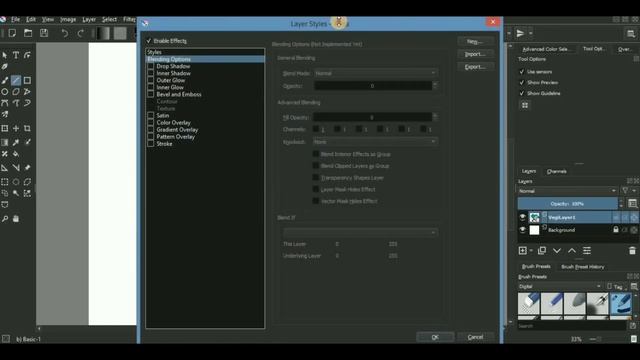Toggle Use sensors checkbox
This screenshot has height=360, width=640.
[x=522, y=71]
